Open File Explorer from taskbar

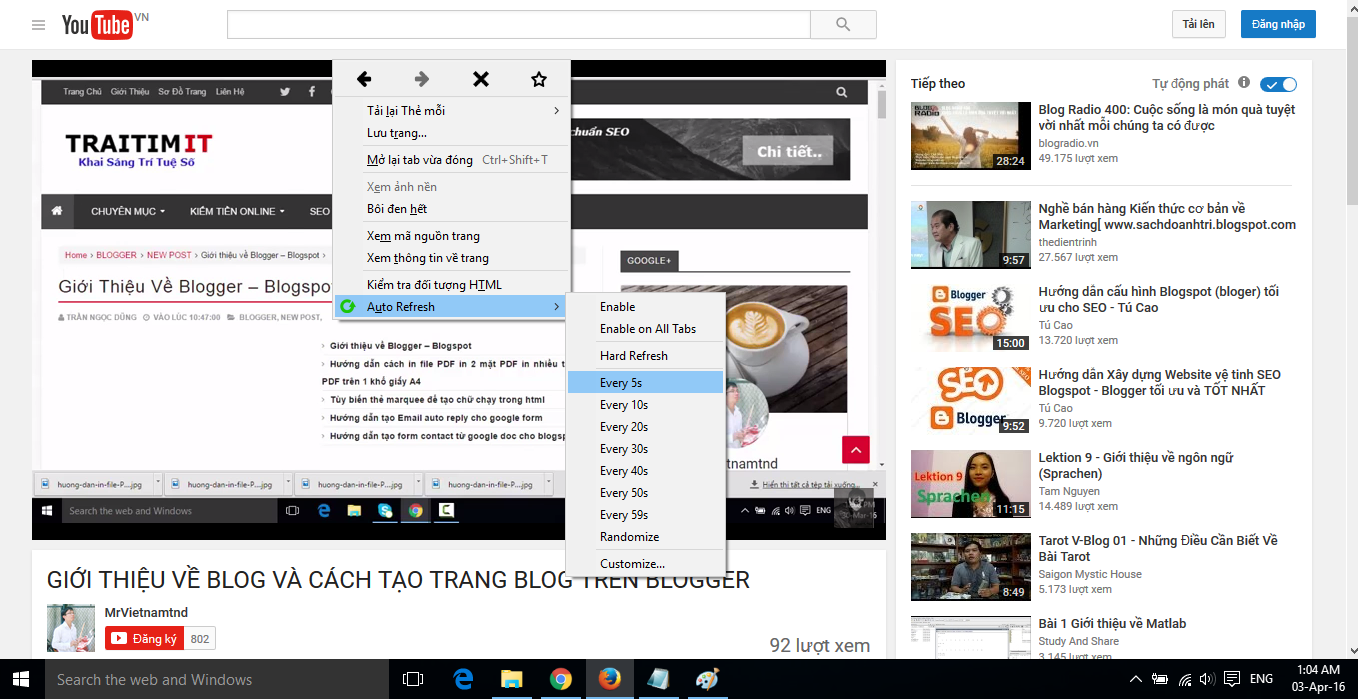click(x=512, y=679)
